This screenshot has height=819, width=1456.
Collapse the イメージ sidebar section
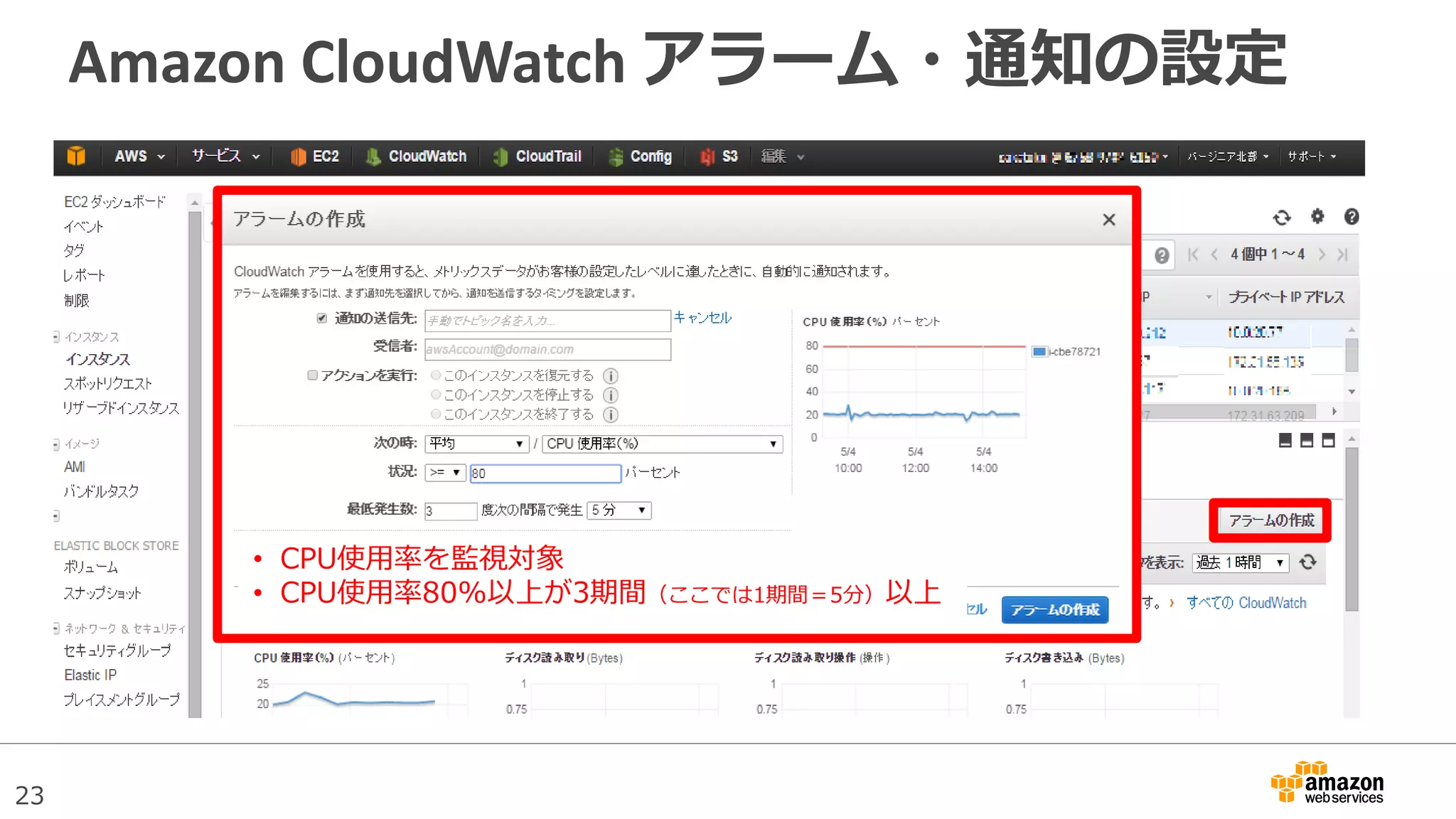[56, 444]
